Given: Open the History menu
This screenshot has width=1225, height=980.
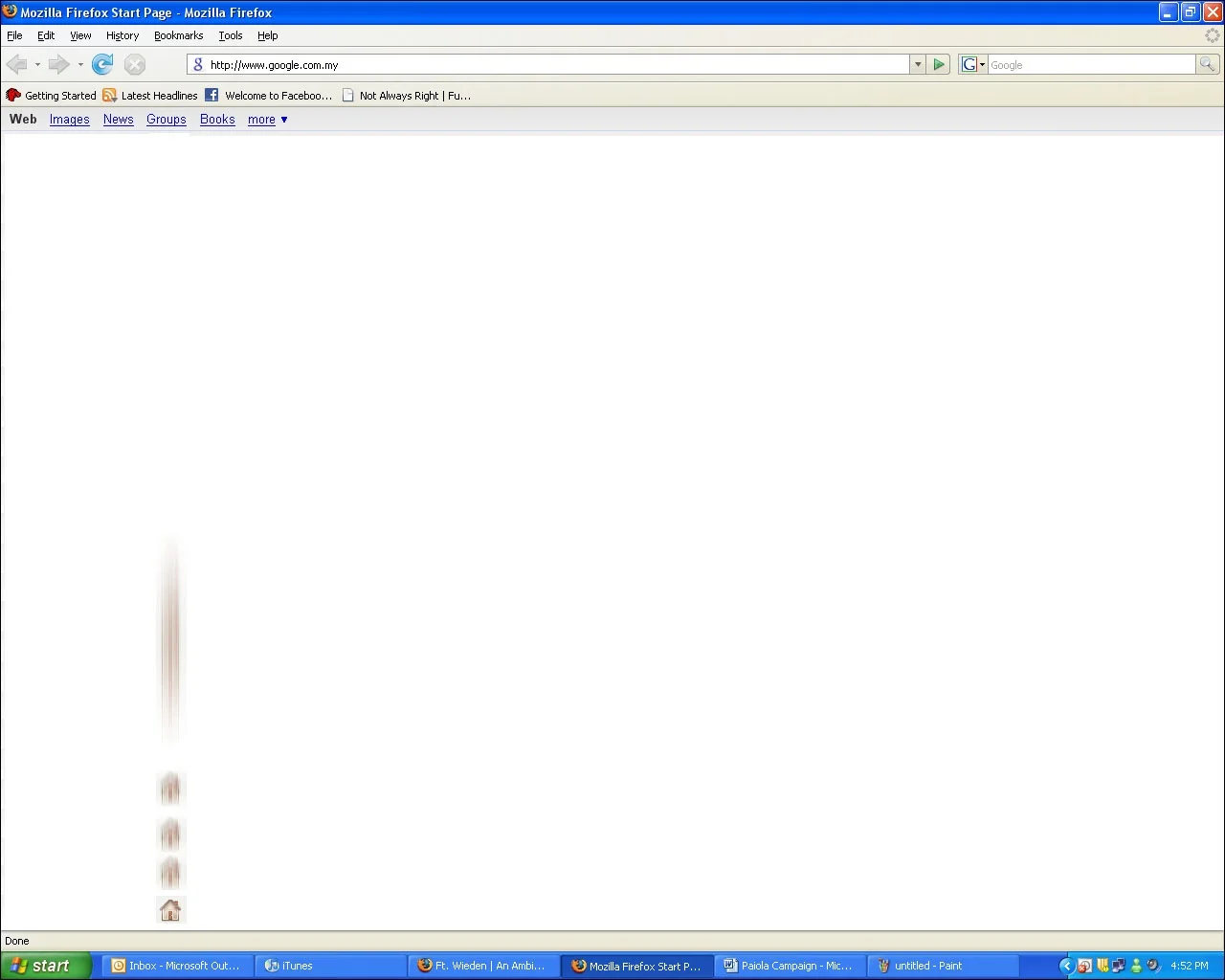Looking at the screenshot, I should pyautogui.click(x=122, y=35).
